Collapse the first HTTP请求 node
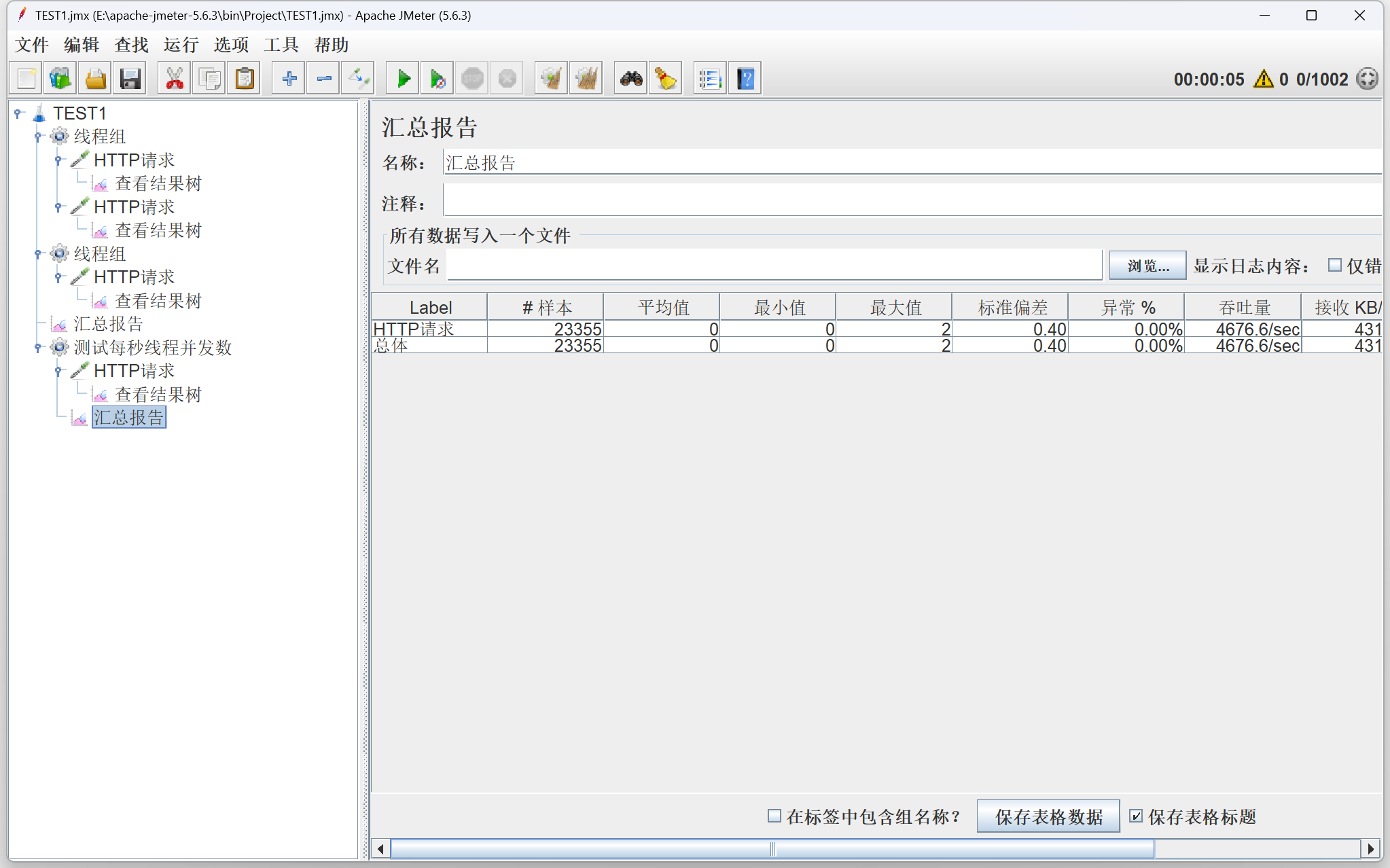The width and height of the screenshot is (1390, 868). pos(59,160)
